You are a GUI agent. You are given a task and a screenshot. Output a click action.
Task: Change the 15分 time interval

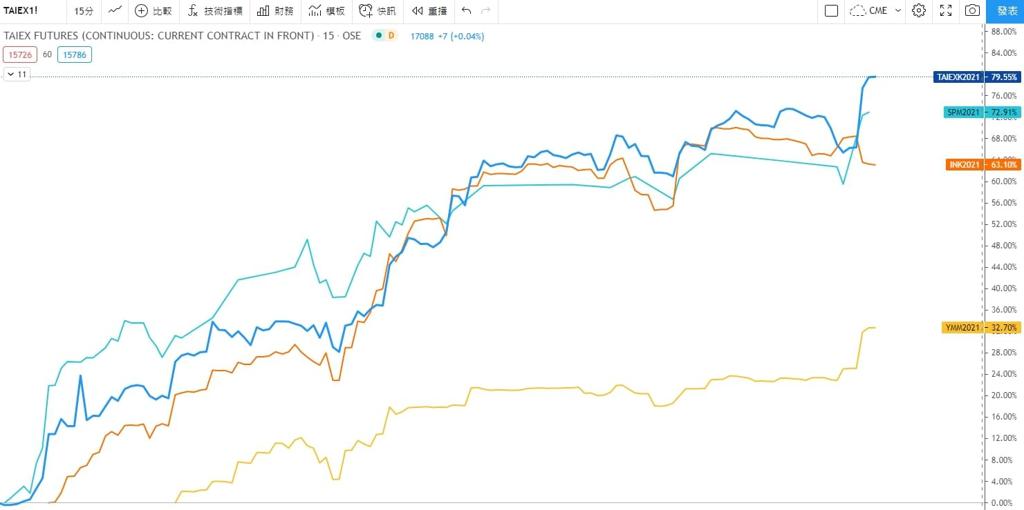(84, 10)
